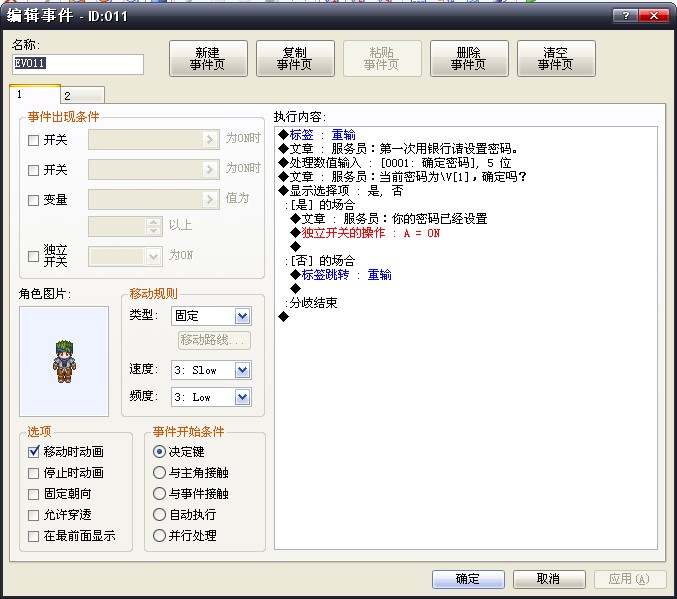Uncheck 移动时动画 option
The width and height of the screenshot is (677, 599).
pyautogui.click(x=33, y=452)
